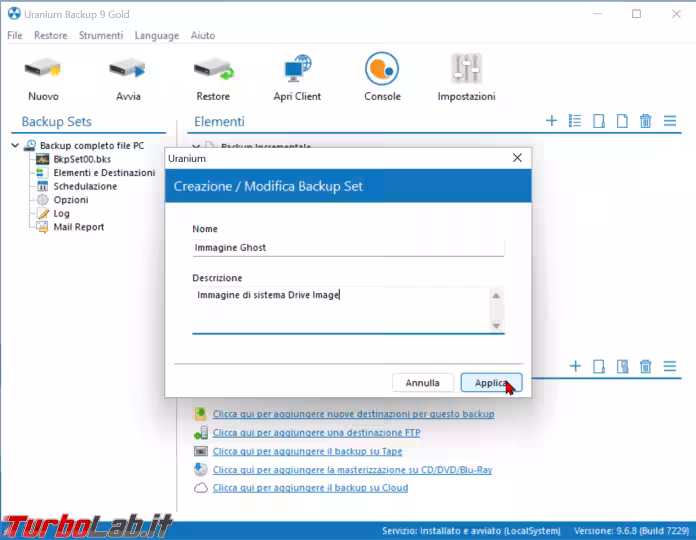Click the trash icon in the destinations header
Viewport: 696px width, 540px height.
[645, 367]
